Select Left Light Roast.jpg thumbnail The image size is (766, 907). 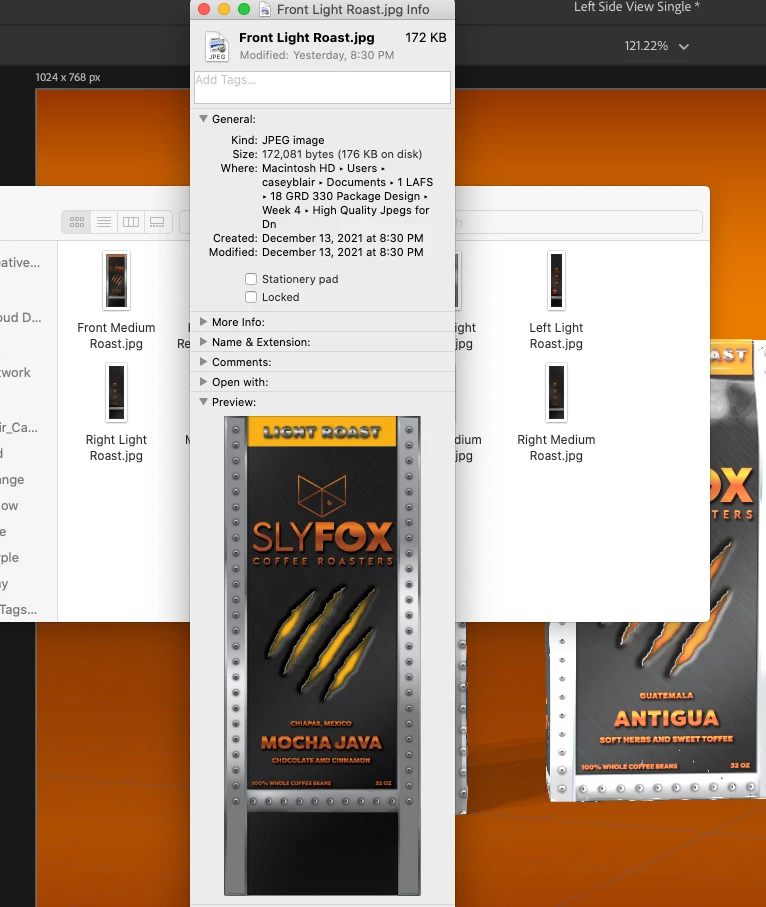[x=557, y=281]
